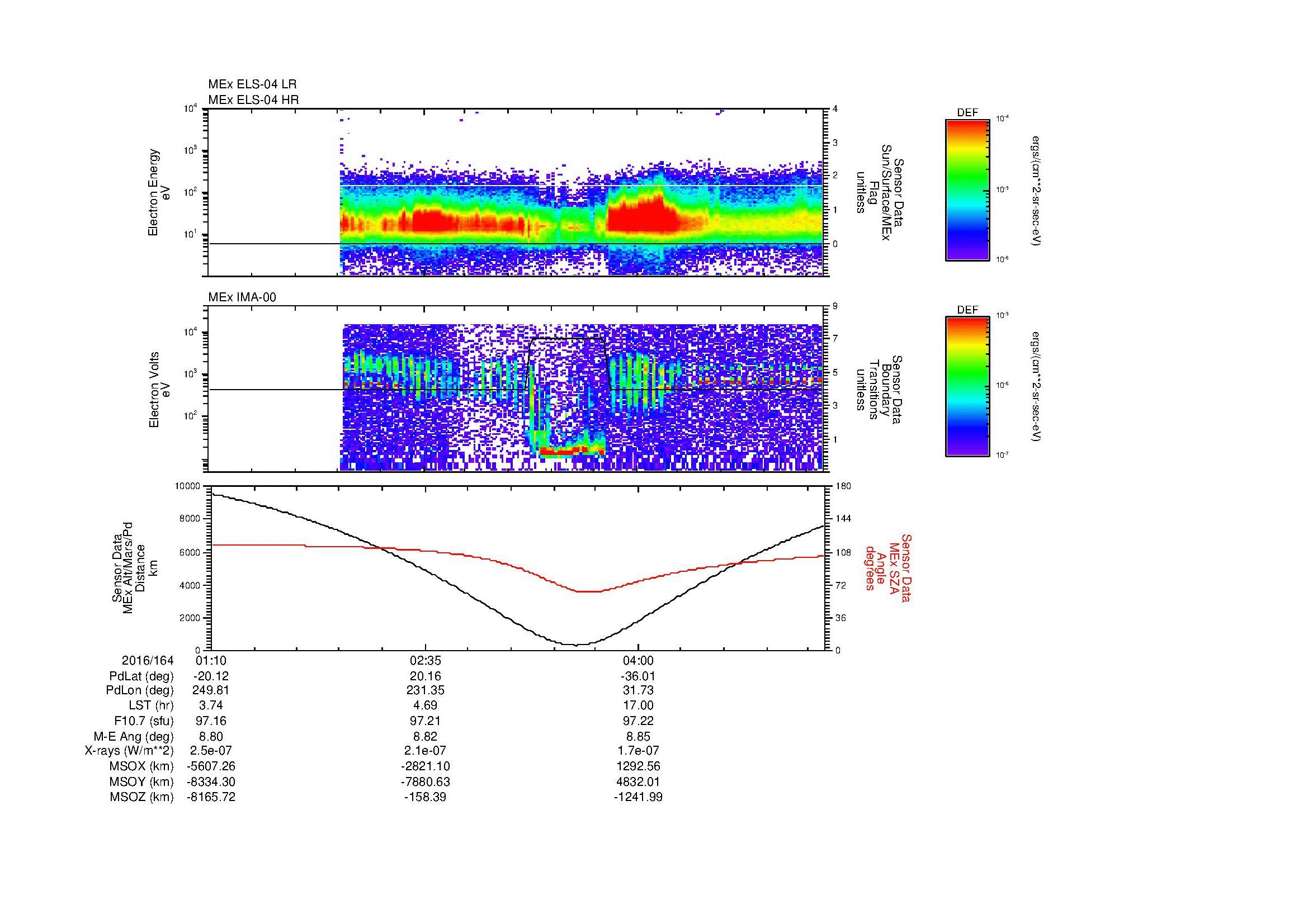Click the 'Electron Energy eV' axis label
The height and width of the screenshot is (924, 1308).
(x=159, y=192)
